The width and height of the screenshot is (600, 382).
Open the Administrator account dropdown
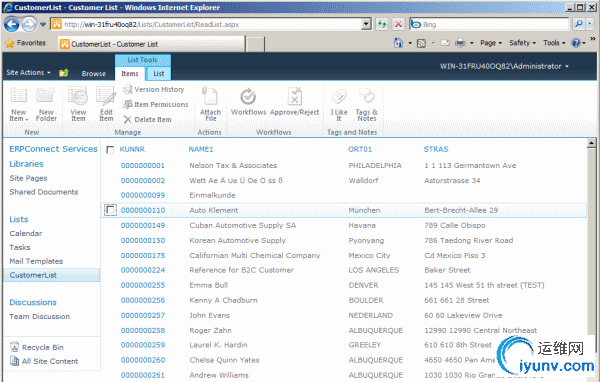coord(504,66)
